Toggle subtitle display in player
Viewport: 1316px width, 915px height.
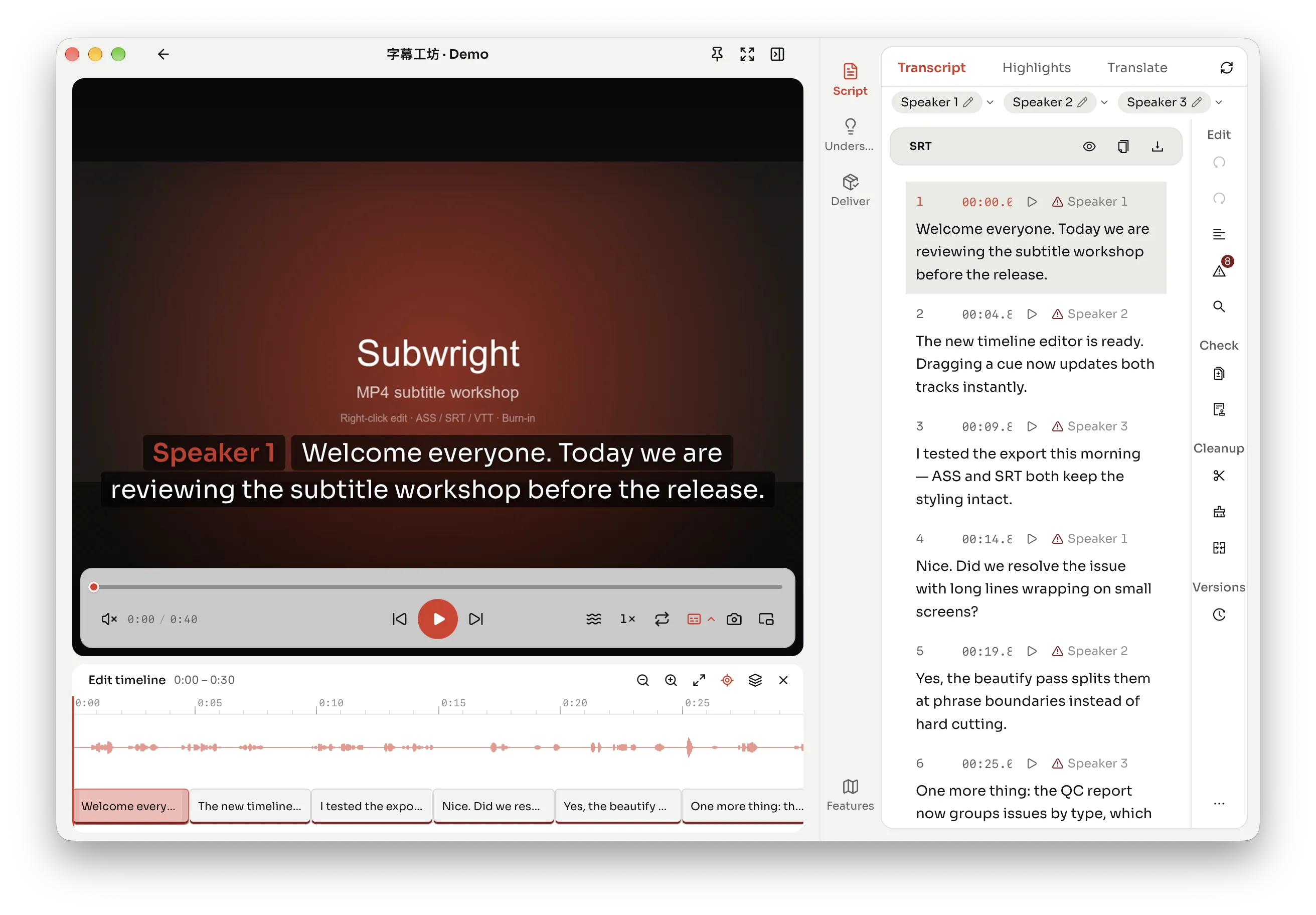coord(694,619)
